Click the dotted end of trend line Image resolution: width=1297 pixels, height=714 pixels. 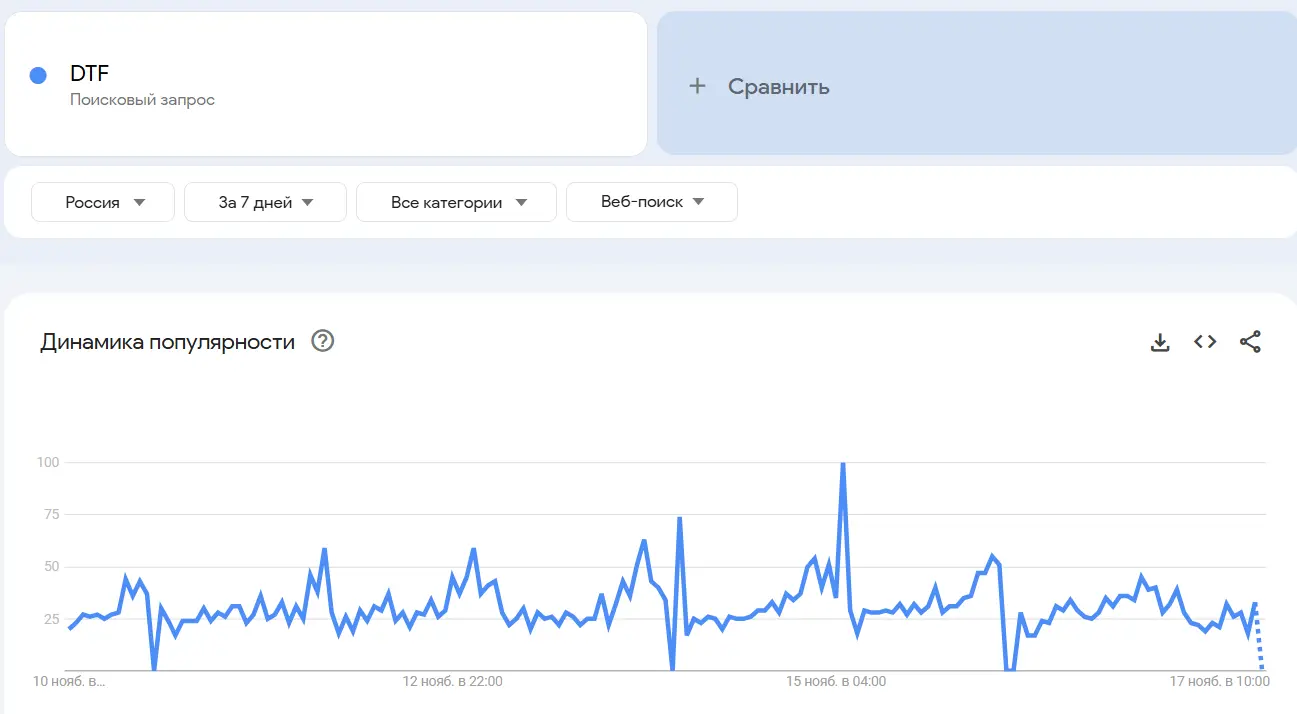coord(1259,637)
